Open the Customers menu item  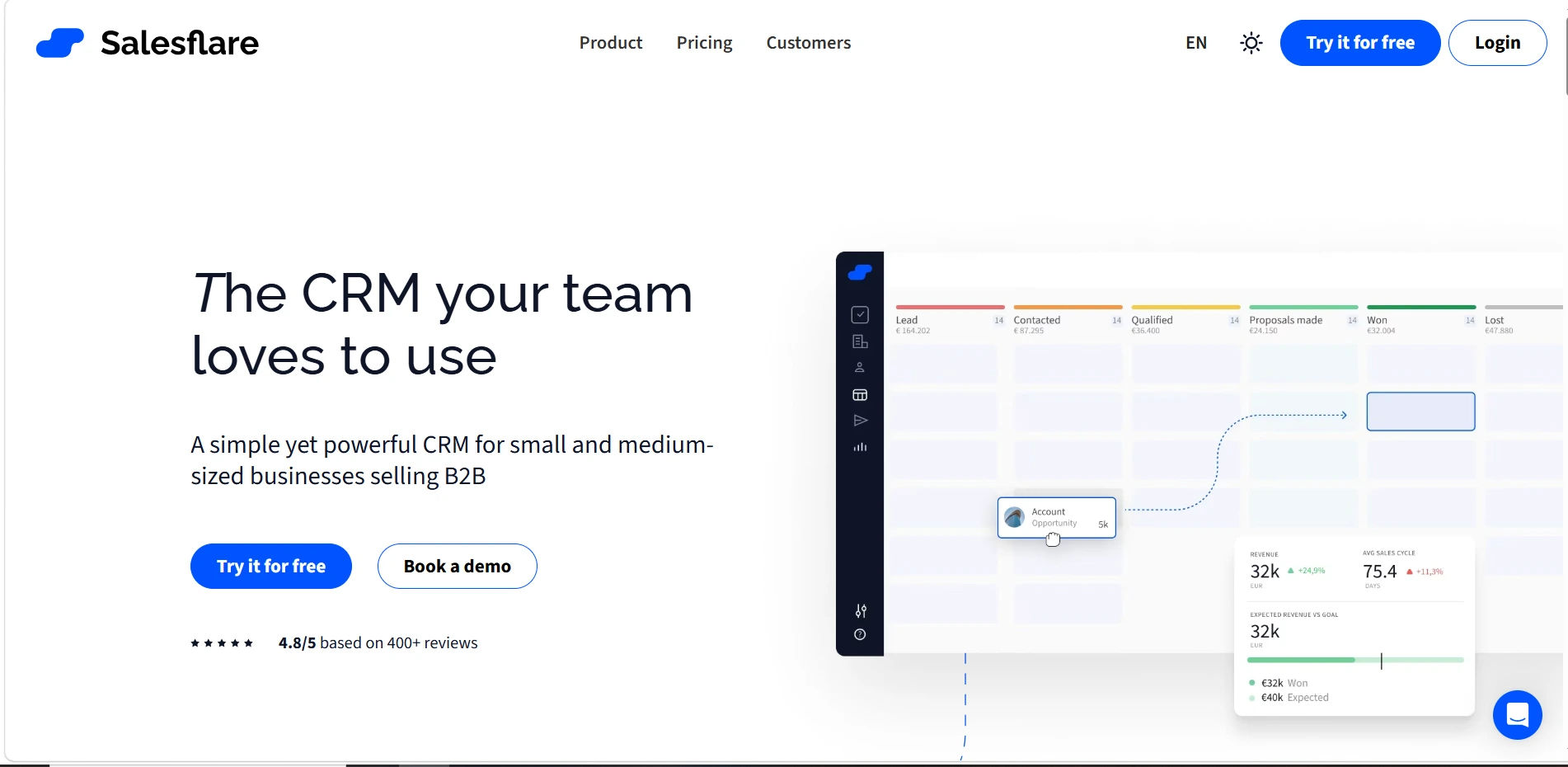(808, 43)
